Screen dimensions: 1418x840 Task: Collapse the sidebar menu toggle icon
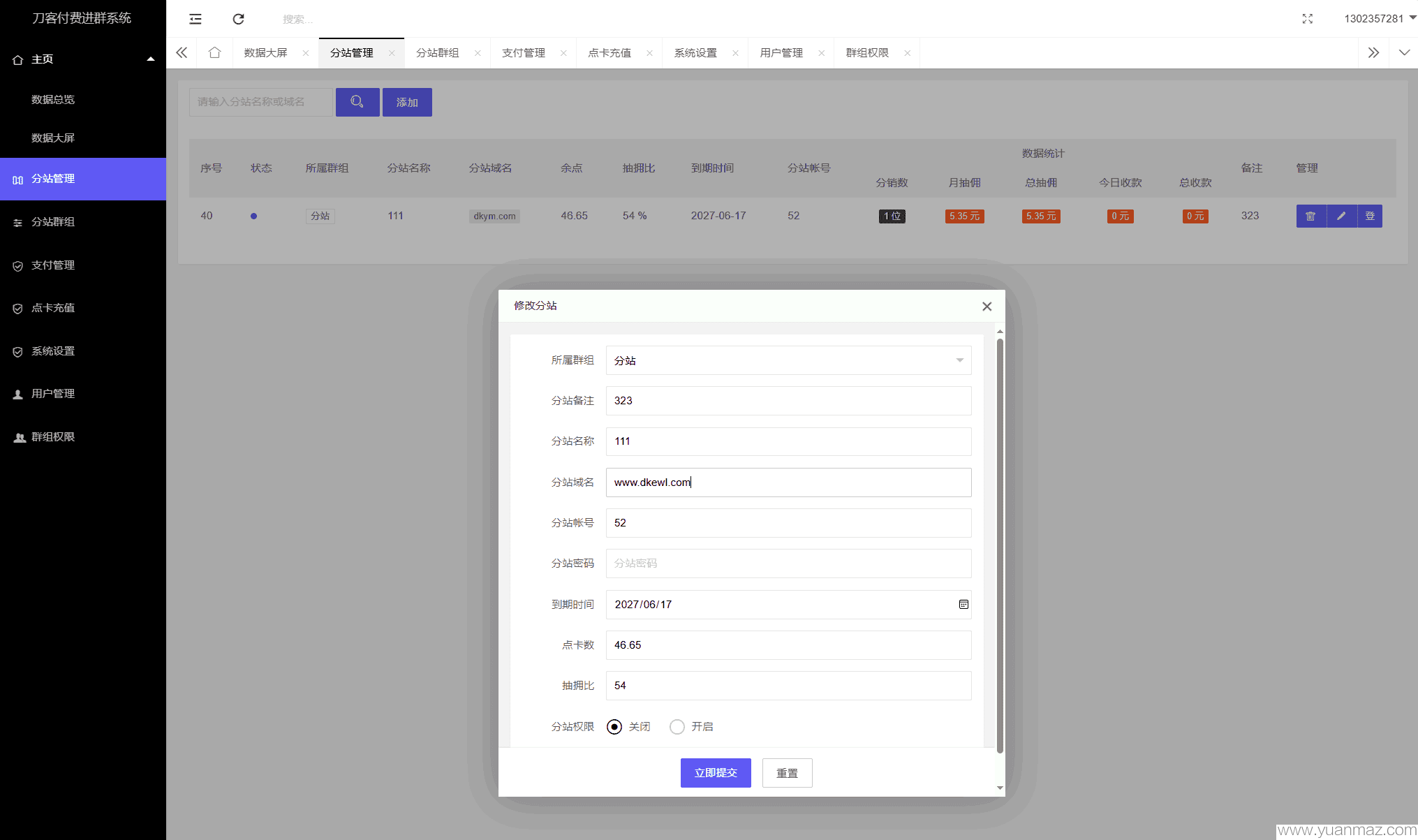tap(195, 19)
